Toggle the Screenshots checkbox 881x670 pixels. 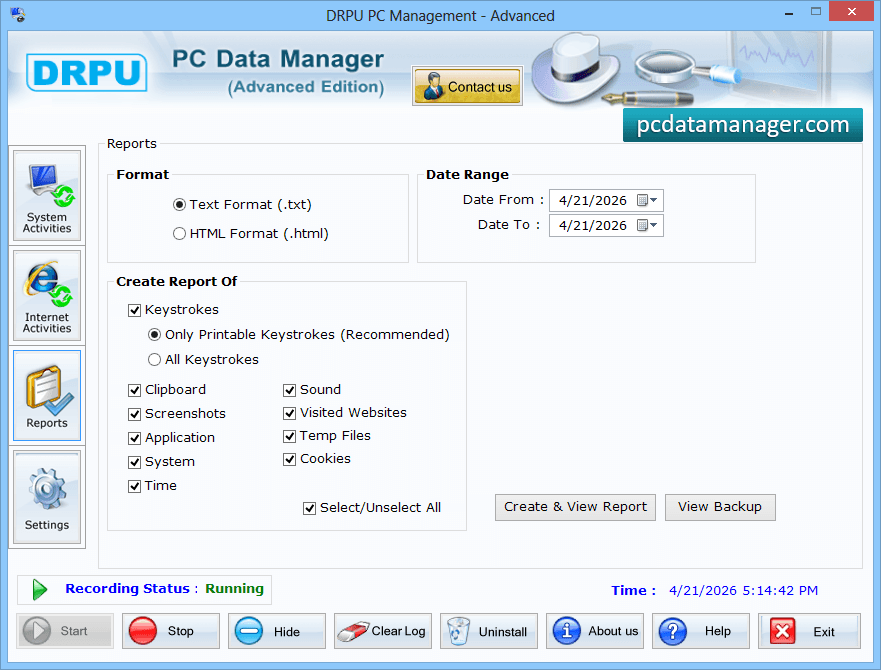[134, 414]
